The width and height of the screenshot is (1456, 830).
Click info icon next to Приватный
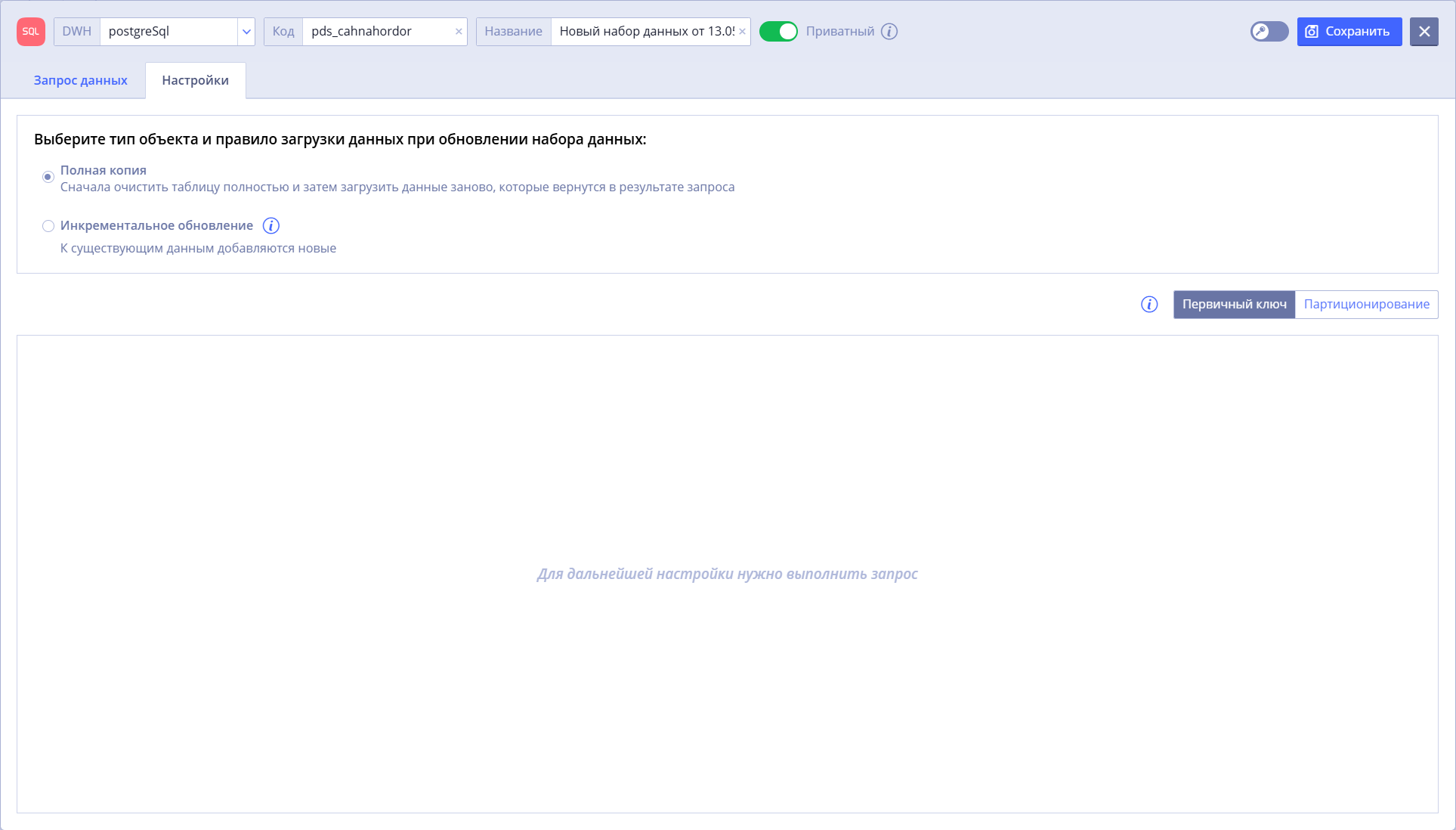coord(889,32)
